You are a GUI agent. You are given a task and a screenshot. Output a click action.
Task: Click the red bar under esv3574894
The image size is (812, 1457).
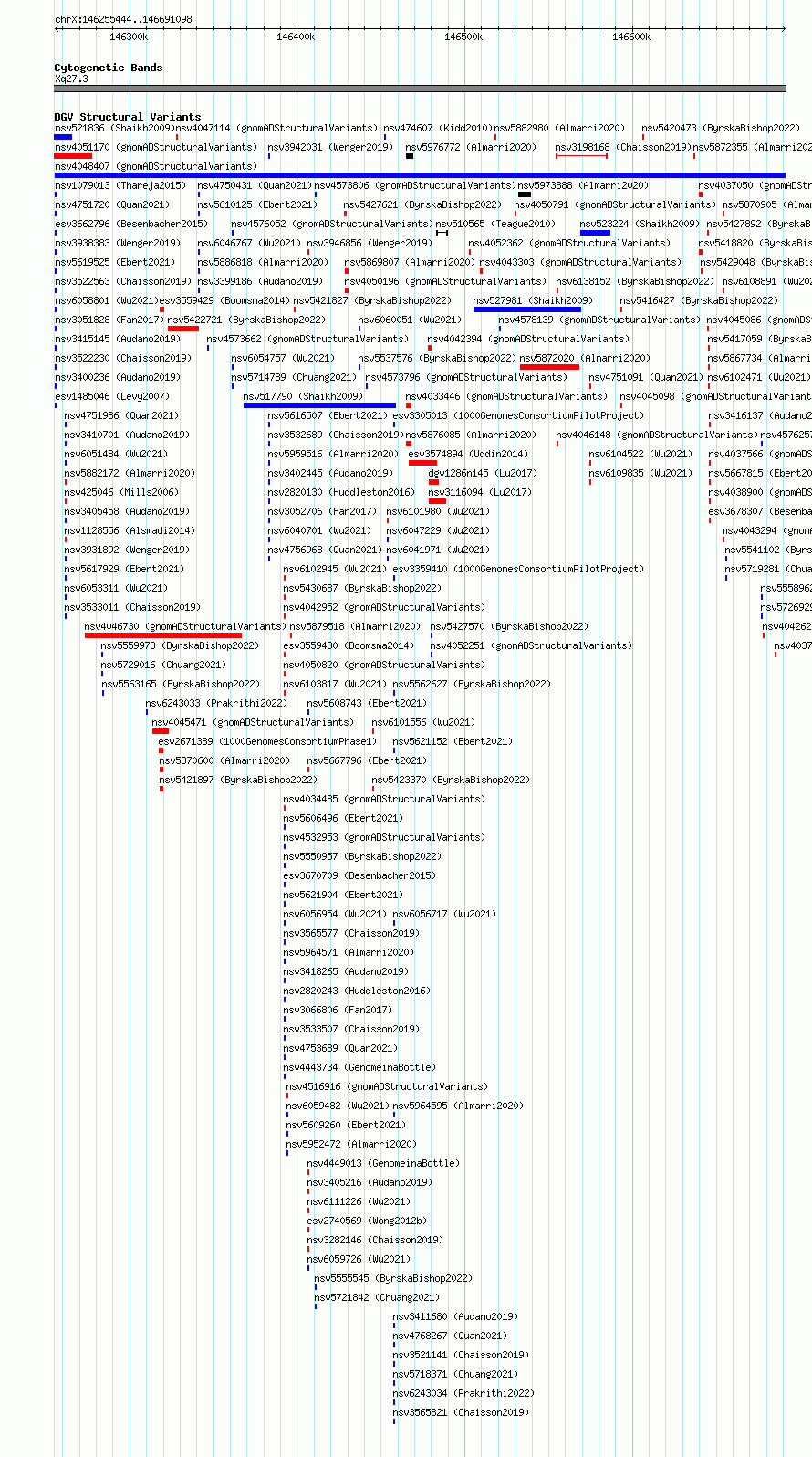(x=422, y=463)
